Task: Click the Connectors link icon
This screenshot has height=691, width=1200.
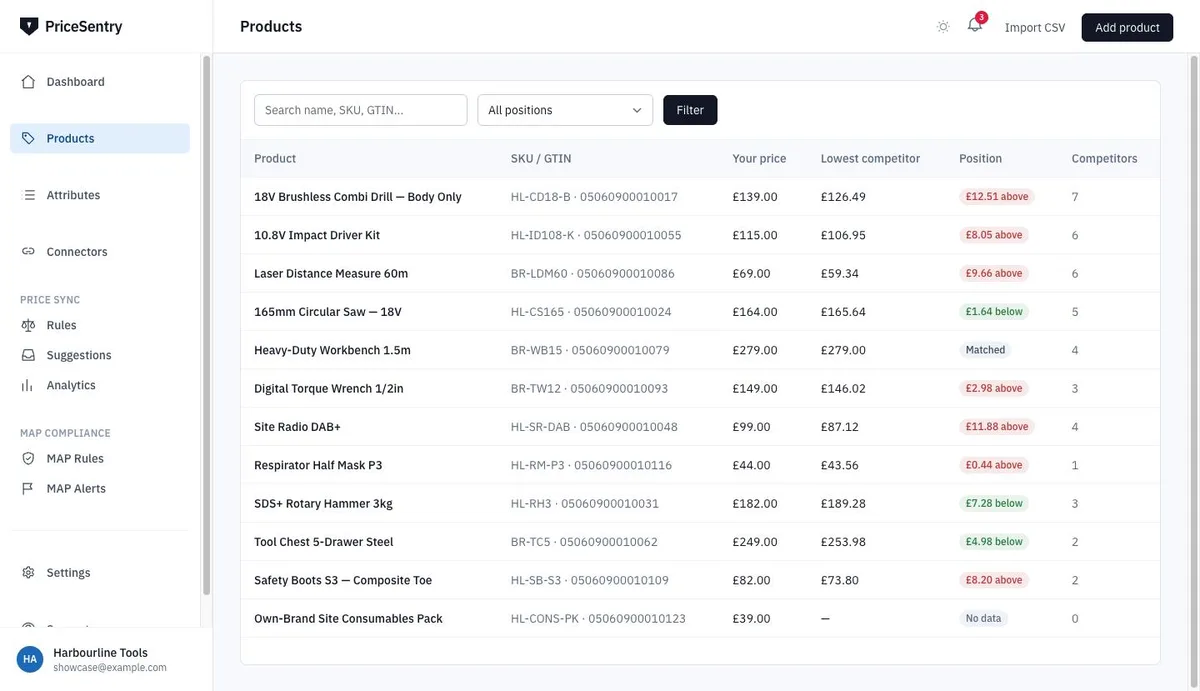Action: (28, 252)
